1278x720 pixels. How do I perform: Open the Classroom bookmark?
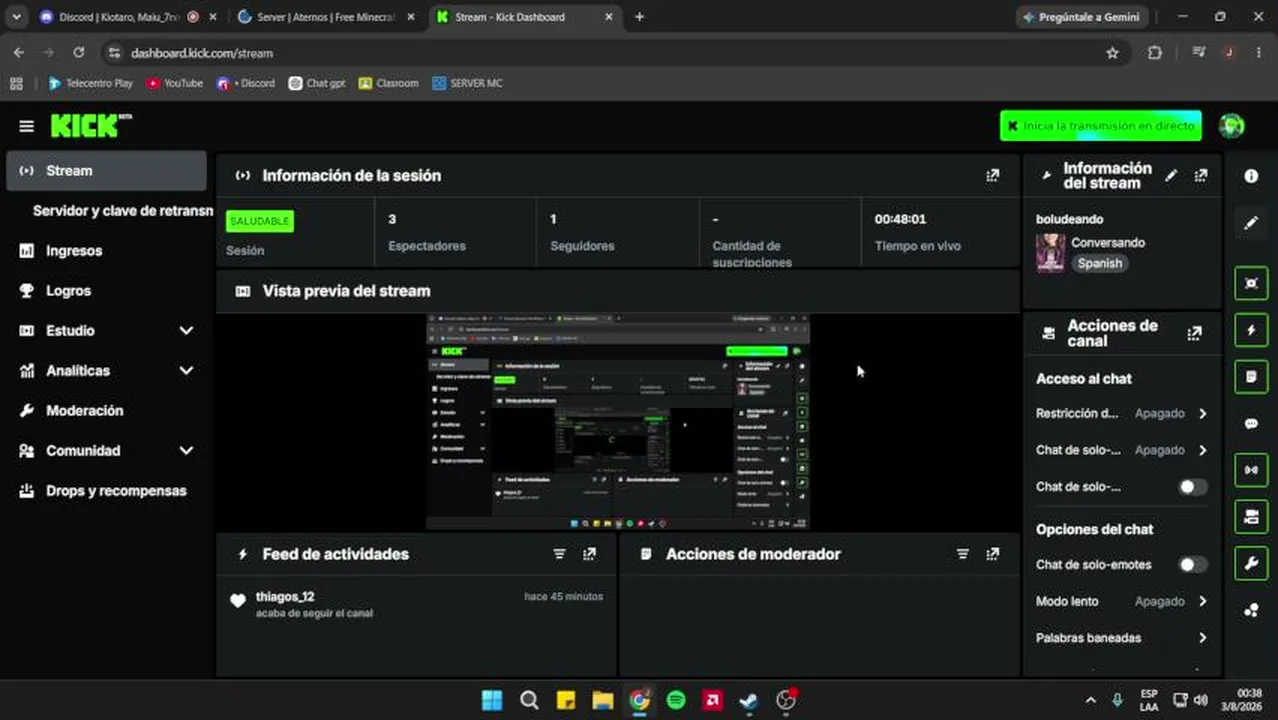tap(388, 83)
